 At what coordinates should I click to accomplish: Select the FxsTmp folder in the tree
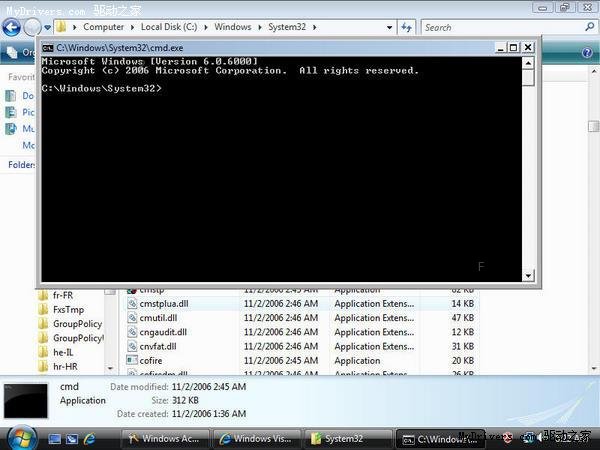(x=68, y=310)
